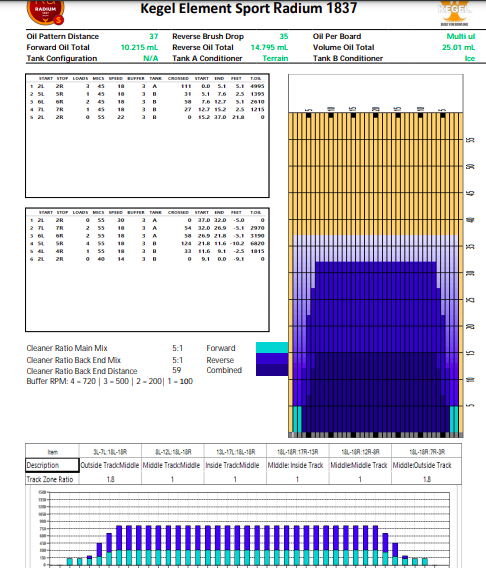Click the '13L-17L:18L-18R' column header
The image size is (486, 568).
click(x=235, y=452)
